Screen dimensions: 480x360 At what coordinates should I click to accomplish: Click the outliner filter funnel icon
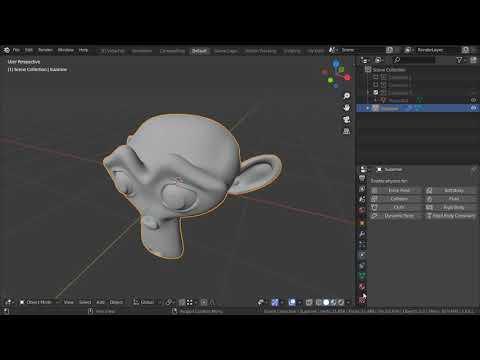click(459, 60)
